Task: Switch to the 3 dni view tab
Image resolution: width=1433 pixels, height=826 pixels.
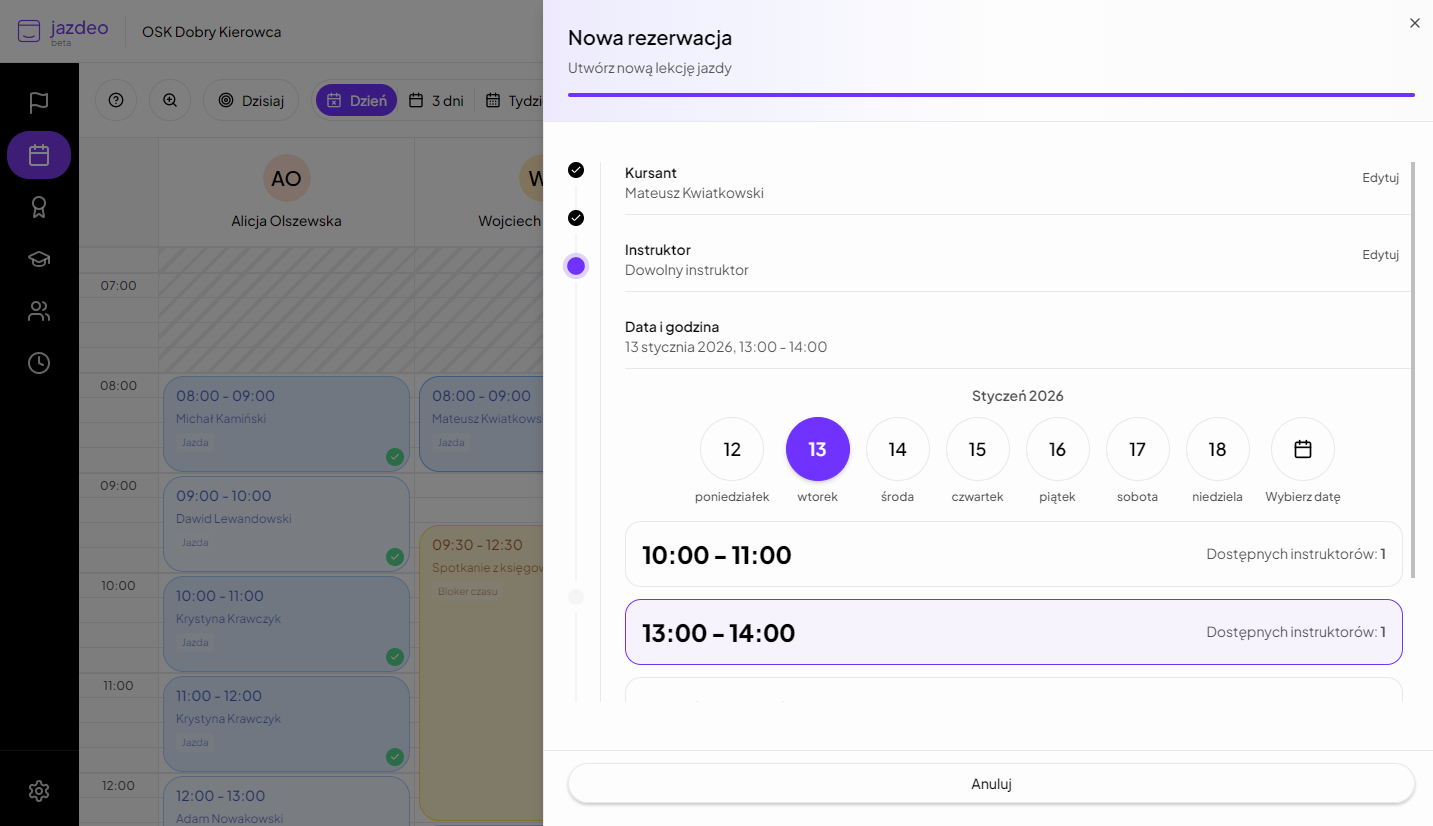Action: click(436, 100)
